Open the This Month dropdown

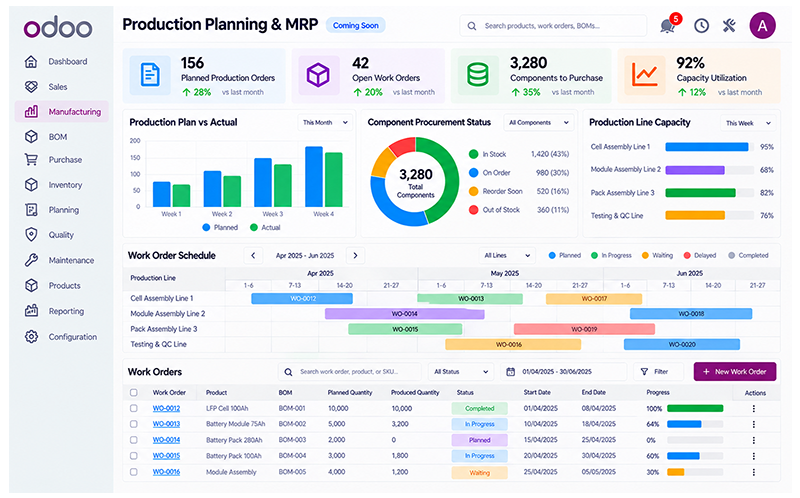tap(325, 122)
